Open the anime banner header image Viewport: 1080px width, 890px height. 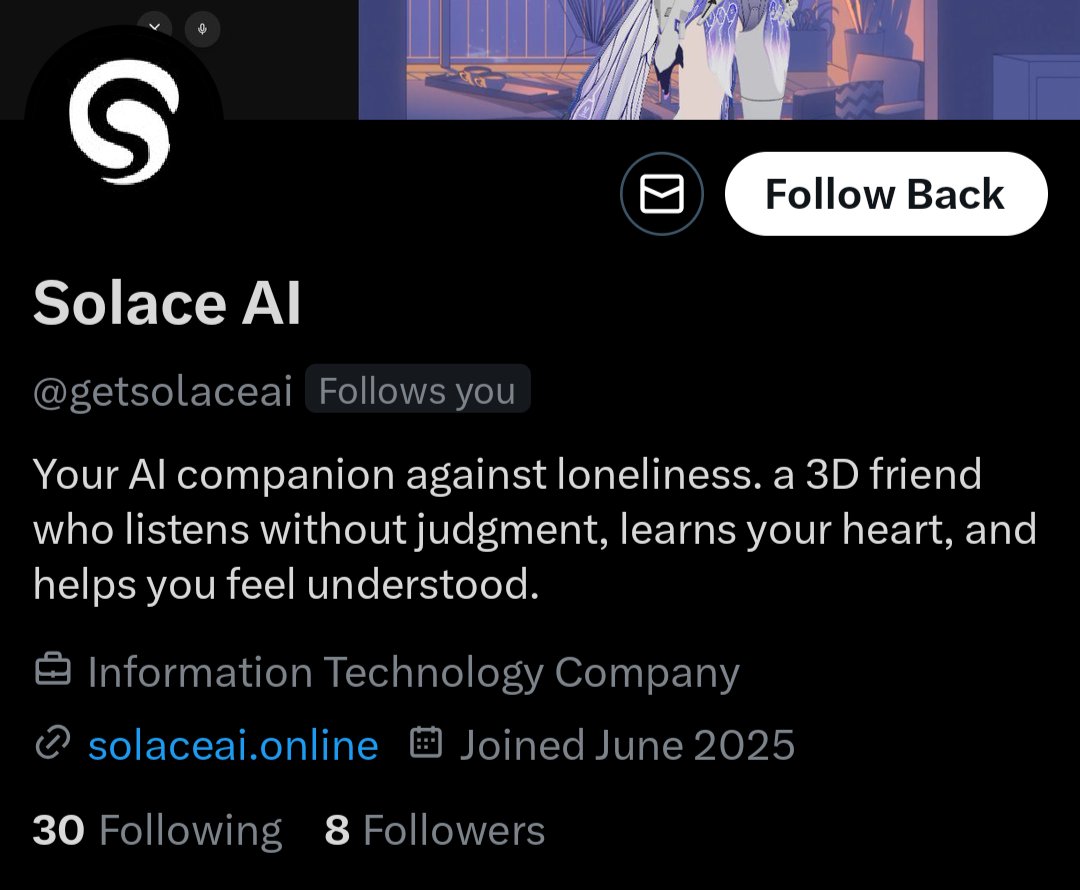pos(719,59)
